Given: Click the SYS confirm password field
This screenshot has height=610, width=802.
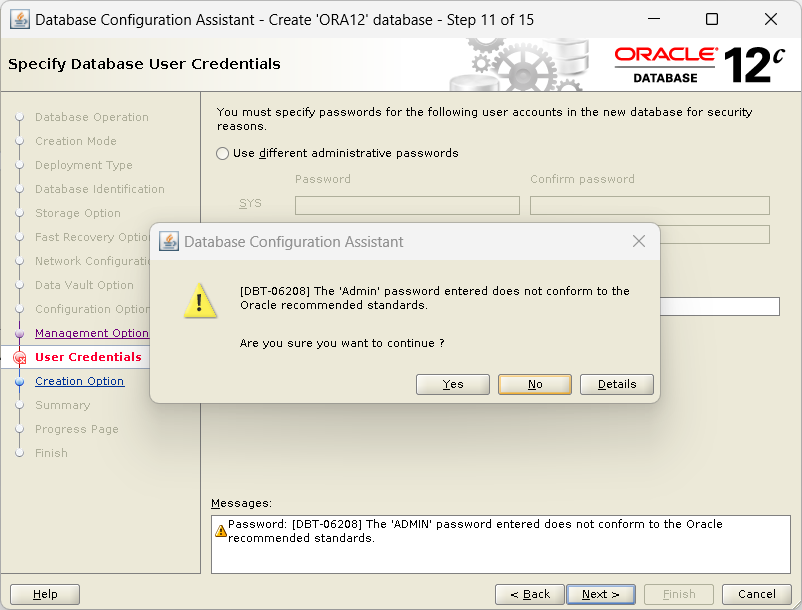Looking at the screenshot, I should tap(650, 206).
